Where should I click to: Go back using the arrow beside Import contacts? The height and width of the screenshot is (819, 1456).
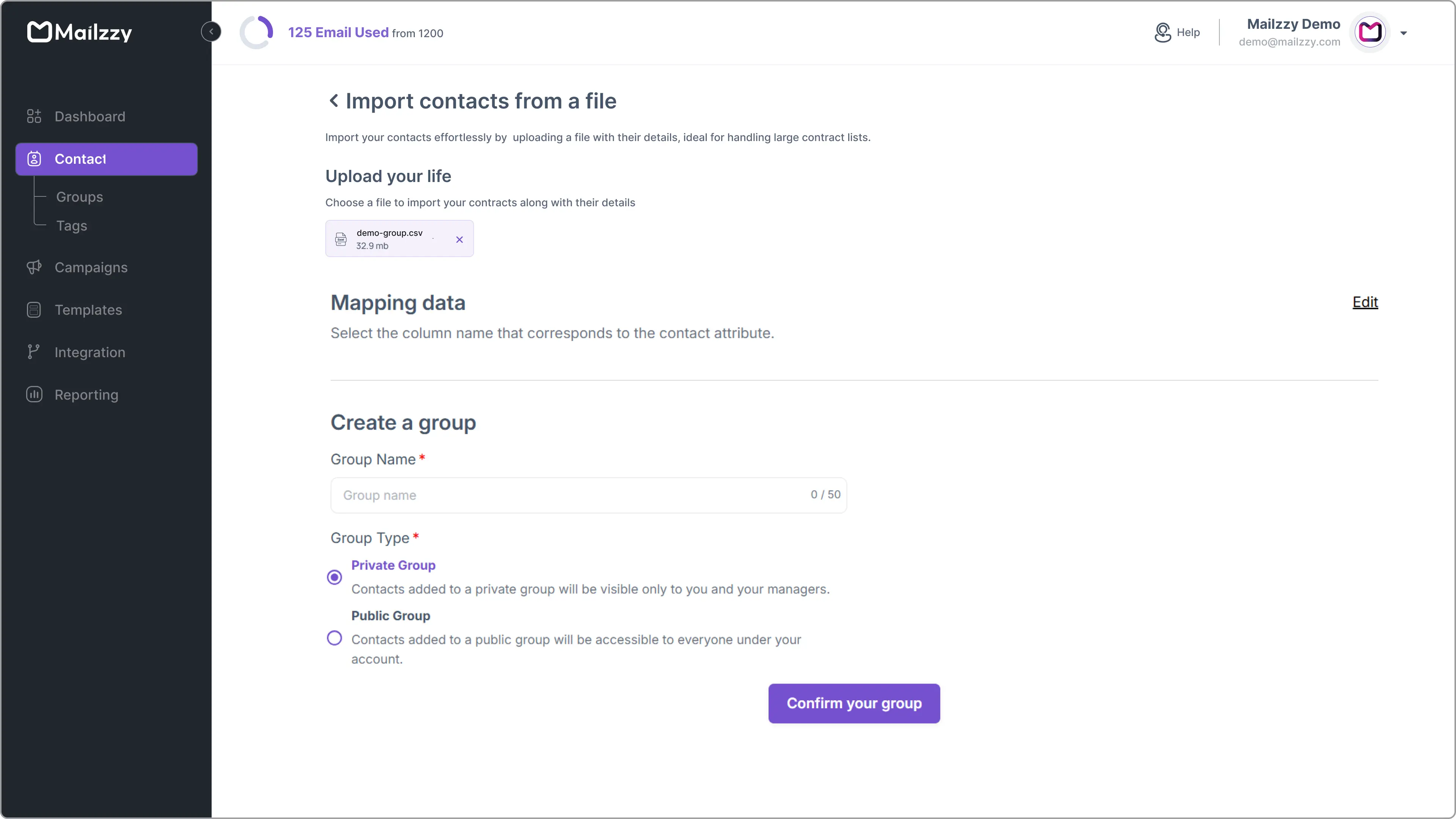tap(334, 100)
